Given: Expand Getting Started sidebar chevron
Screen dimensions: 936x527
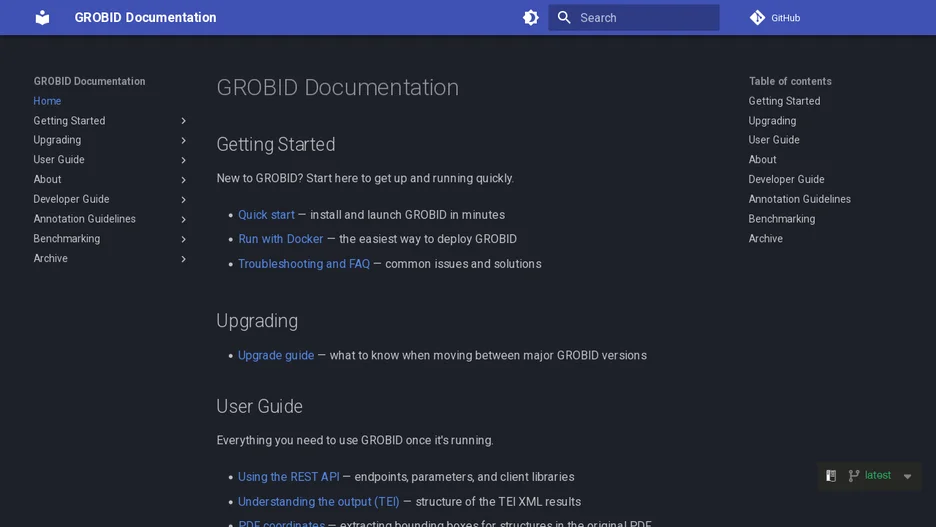Looking at the screenshot, I should (x=183, y=121).
